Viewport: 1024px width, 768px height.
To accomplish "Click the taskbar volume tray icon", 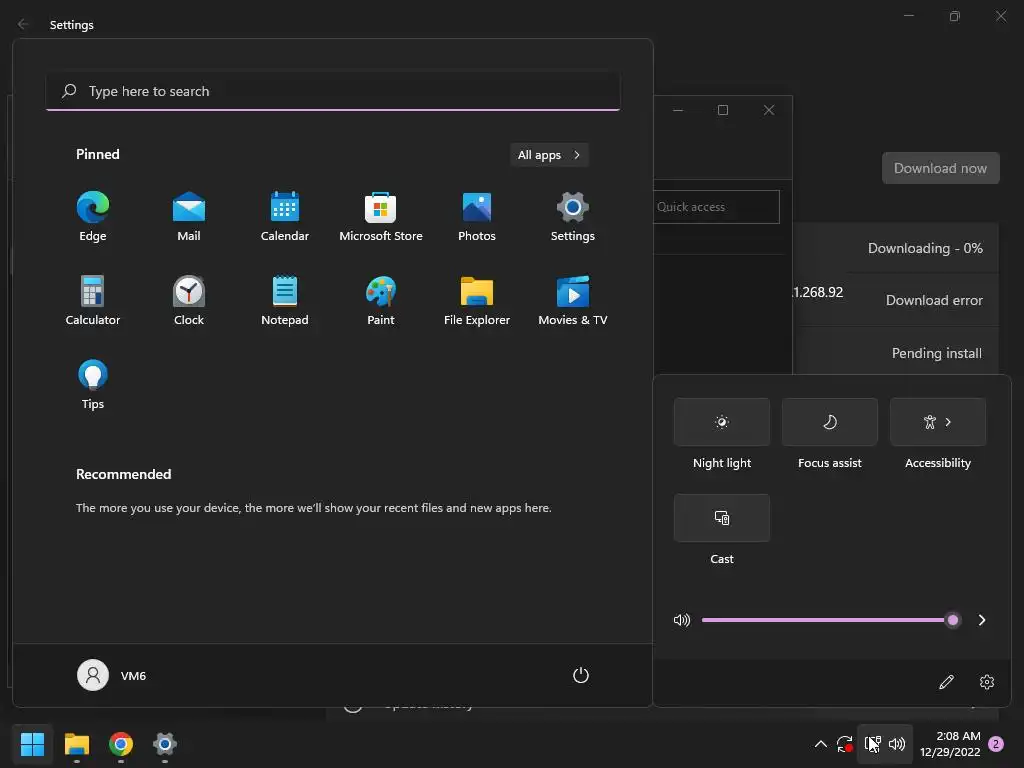I will pyautogui.click(x=897, y=744).
